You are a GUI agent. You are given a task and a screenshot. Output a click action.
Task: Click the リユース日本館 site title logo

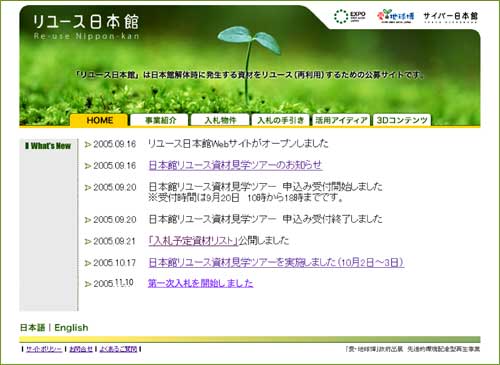[x=86, y=27]
